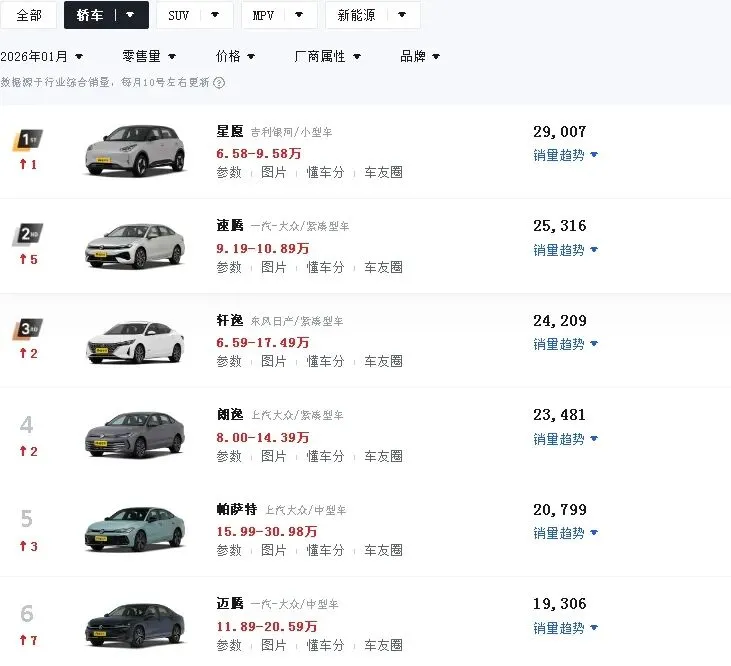Click the second place rank badge
The height and width of the screenshot is (666, 731).
[x=27, y=235]
